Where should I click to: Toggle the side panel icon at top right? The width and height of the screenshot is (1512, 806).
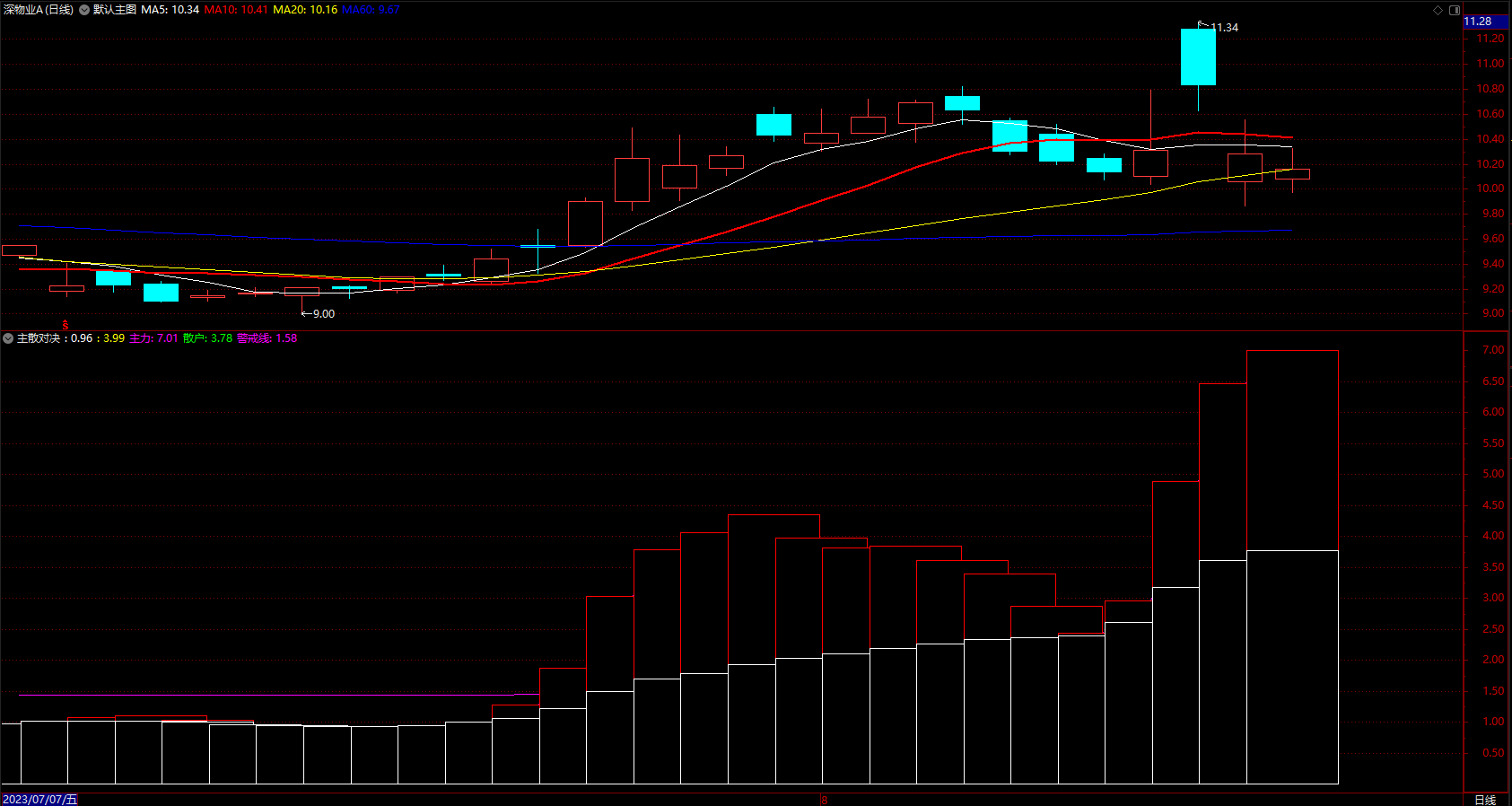coord(1455,10)
